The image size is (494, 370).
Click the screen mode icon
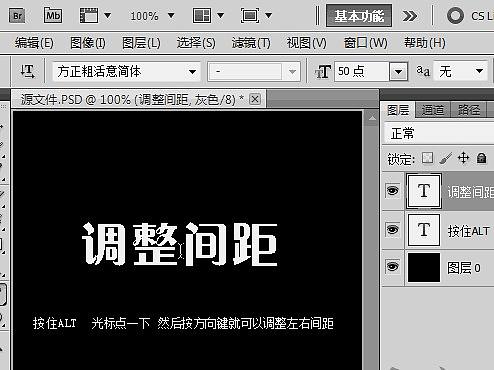(250, 15)
